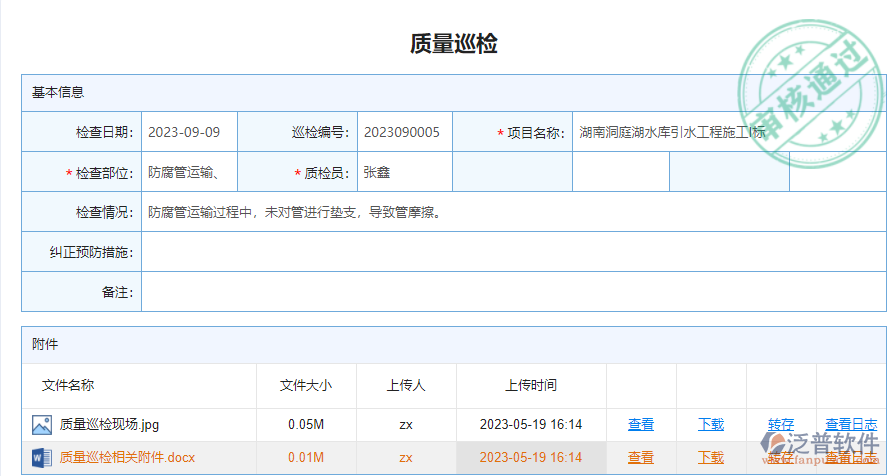Image resolution: width=890 pixels, height=476 pixels.
Task: Open the 质量巡检现场.jpg file name
Action: click(109, 425)
